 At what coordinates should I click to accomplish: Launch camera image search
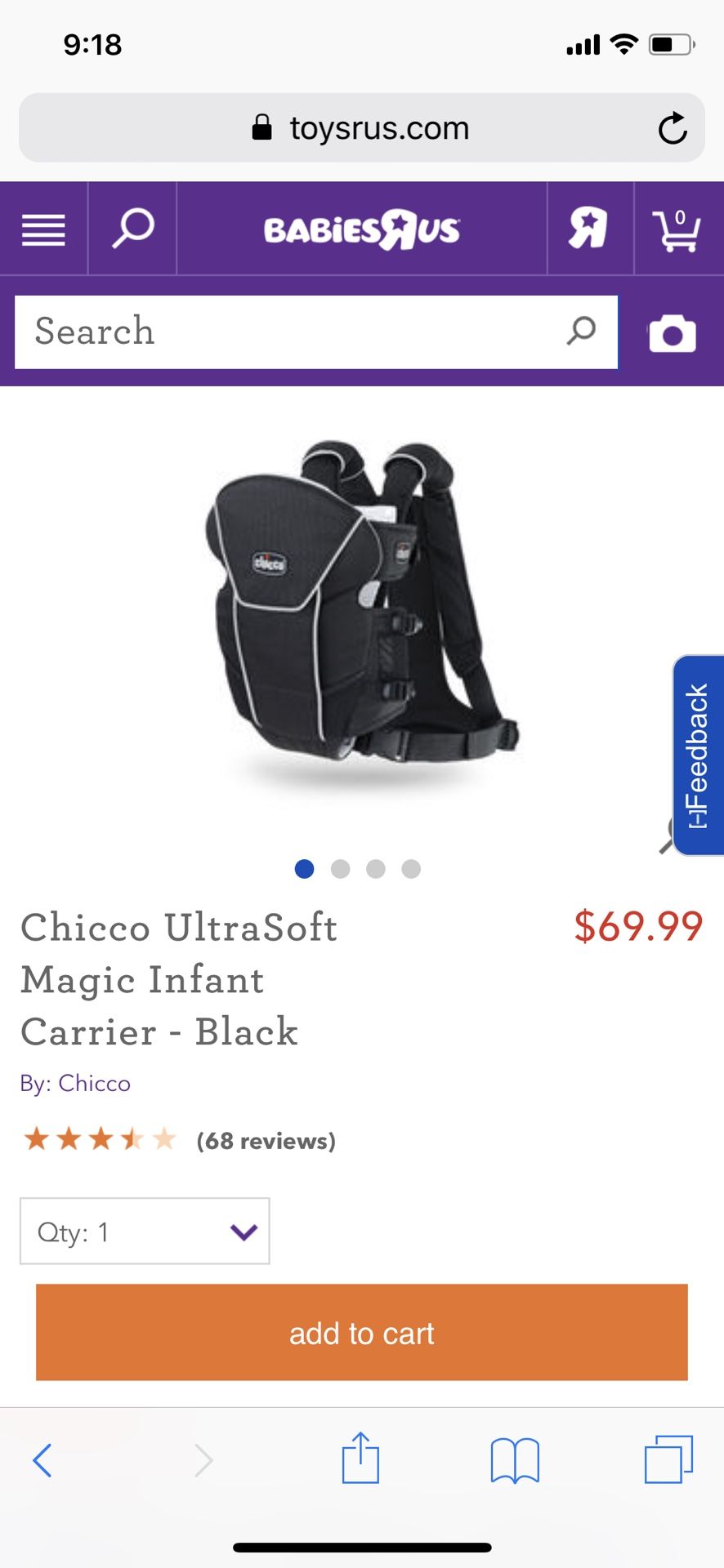coord(673,333)
